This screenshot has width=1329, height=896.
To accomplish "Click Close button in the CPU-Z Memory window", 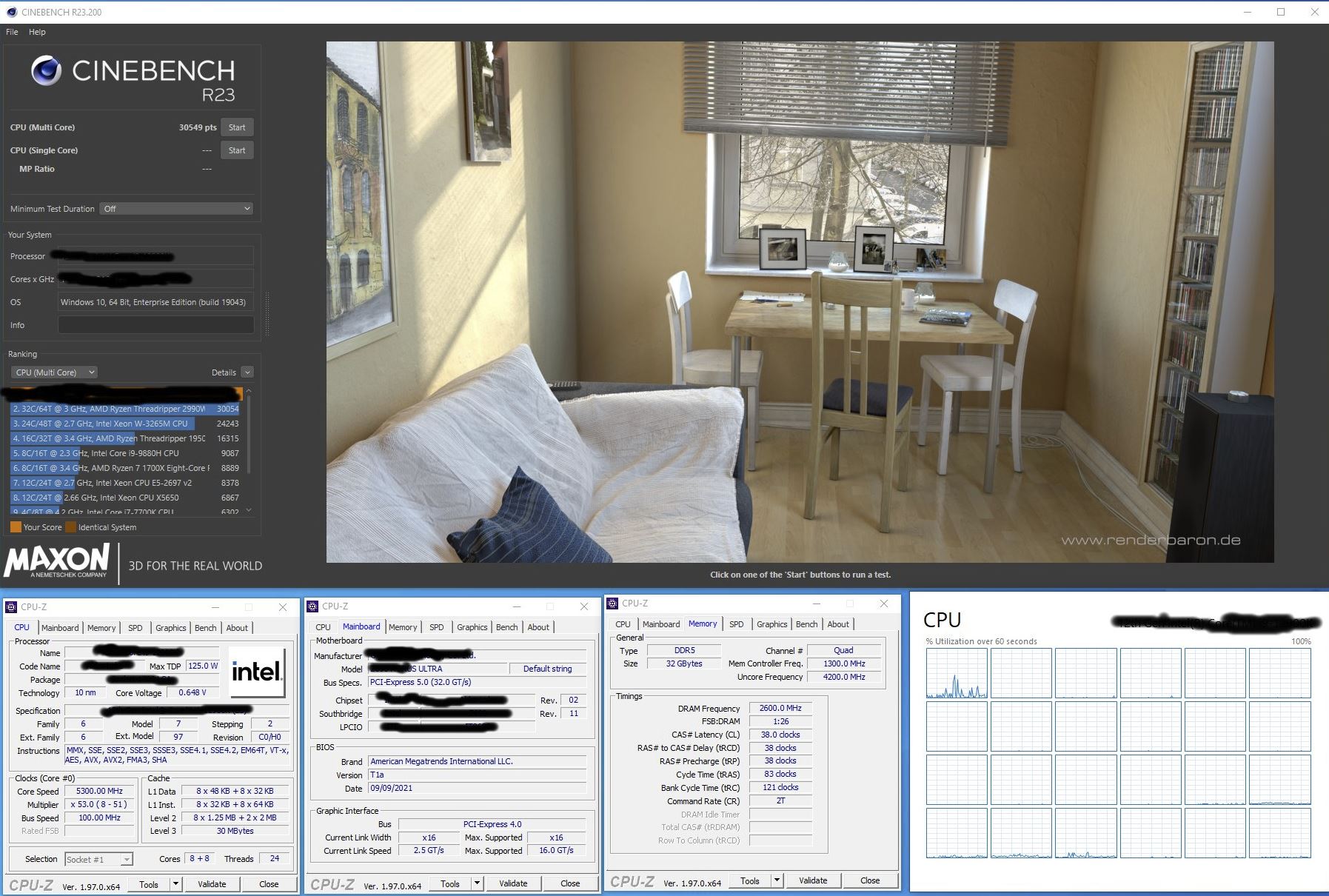I will click(870, 880).
